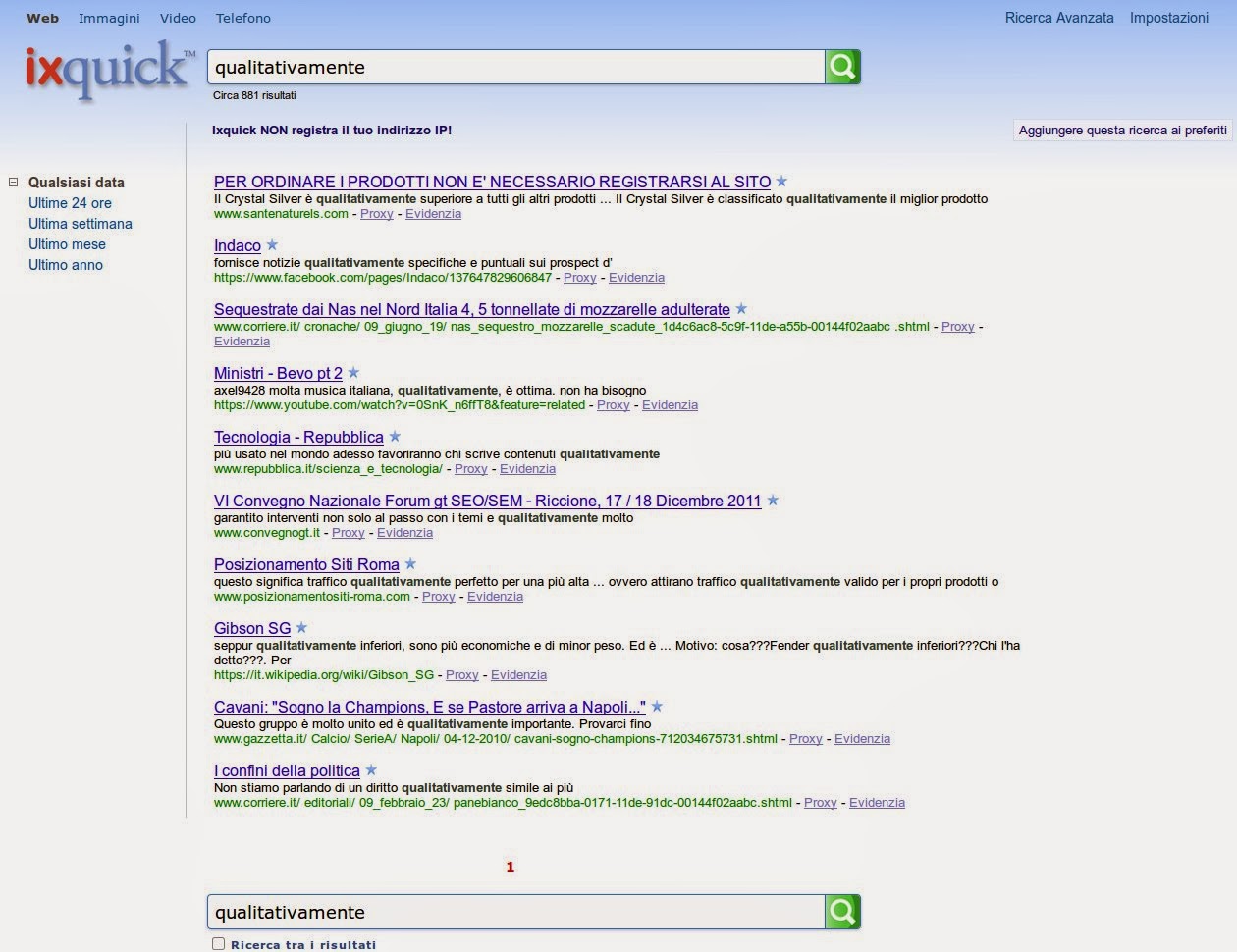Click Evidenzia link for repubblica.it result
The width and height of the screenshot is (1237, 952).
coord(527,469)
